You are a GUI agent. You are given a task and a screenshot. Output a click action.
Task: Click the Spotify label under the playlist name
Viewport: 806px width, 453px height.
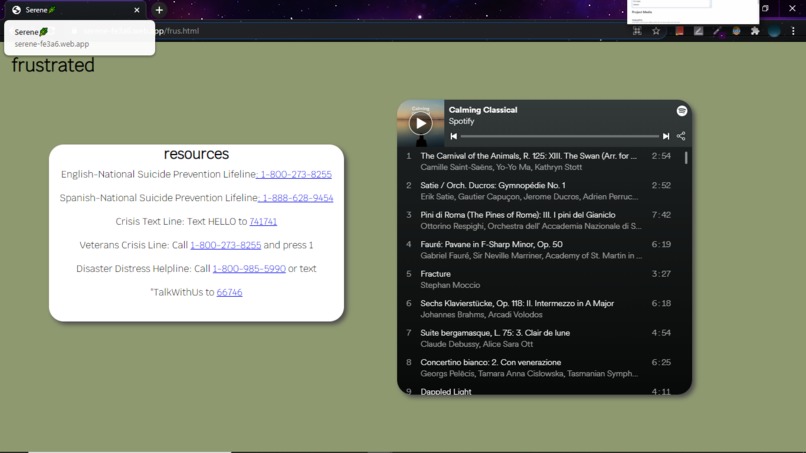tap(461, 121)
